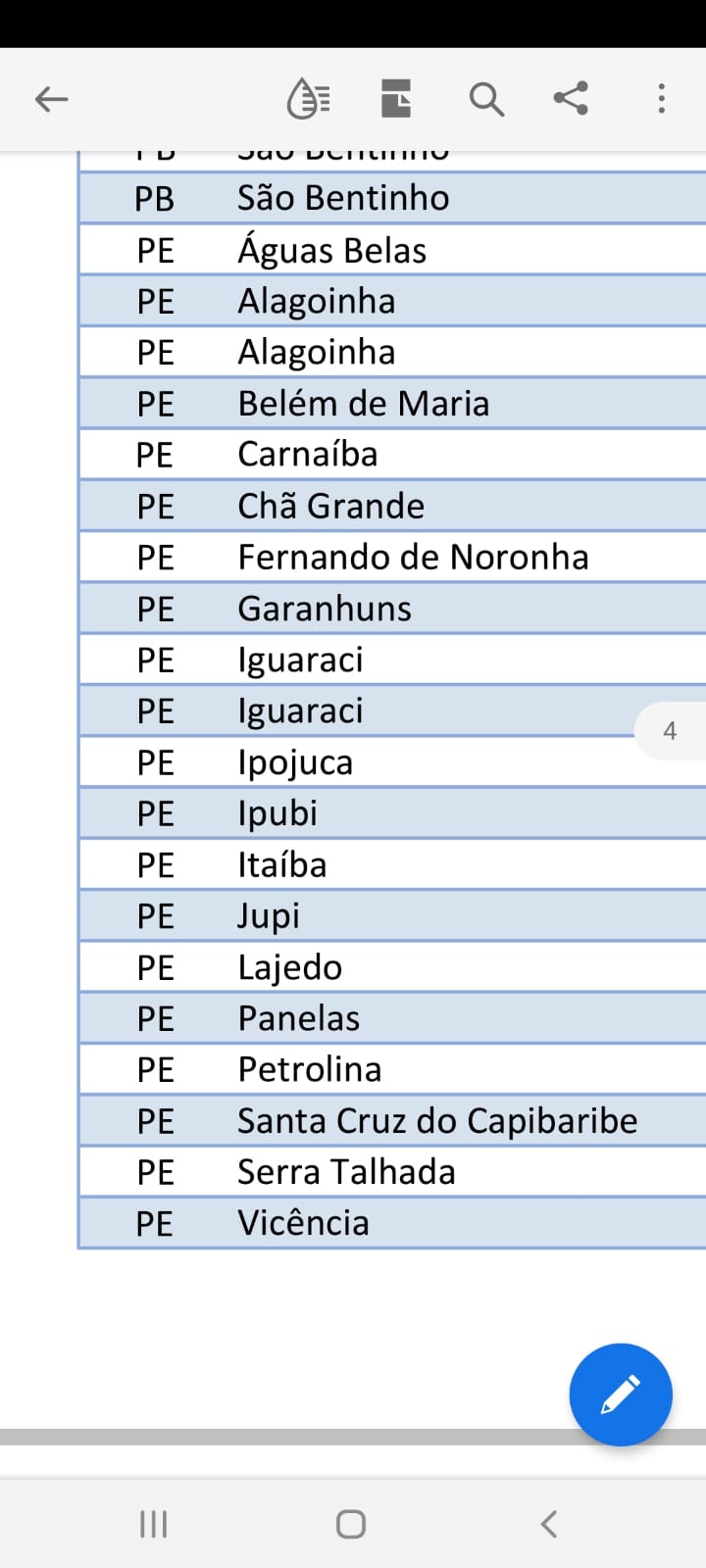Open the search magnifier icon

point(486,99)
